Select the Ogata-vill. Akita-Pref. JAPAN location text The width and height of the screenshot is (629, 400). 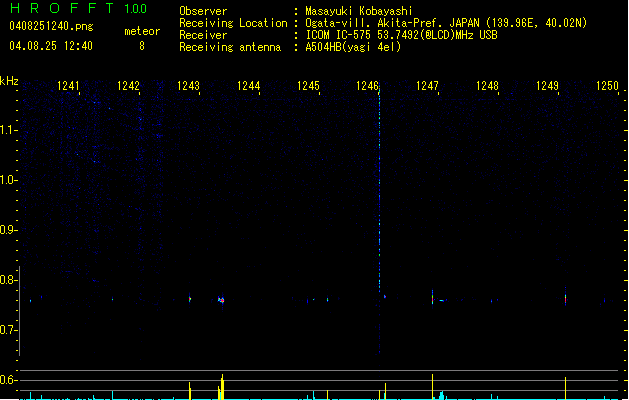[446, 23]
